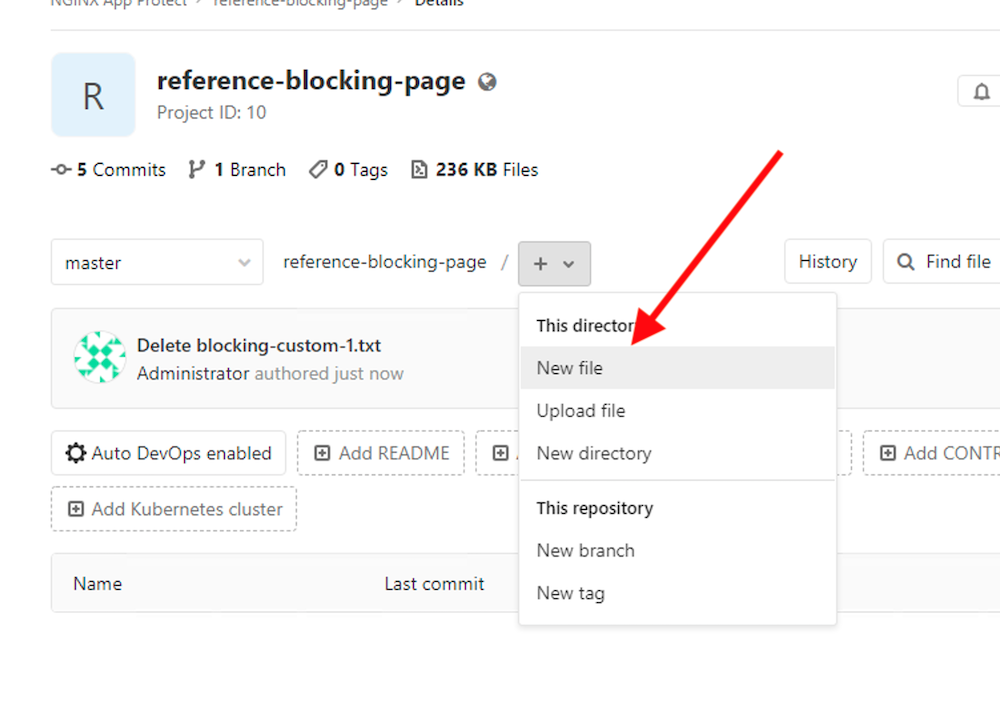Open the notification bell settings

981,92
